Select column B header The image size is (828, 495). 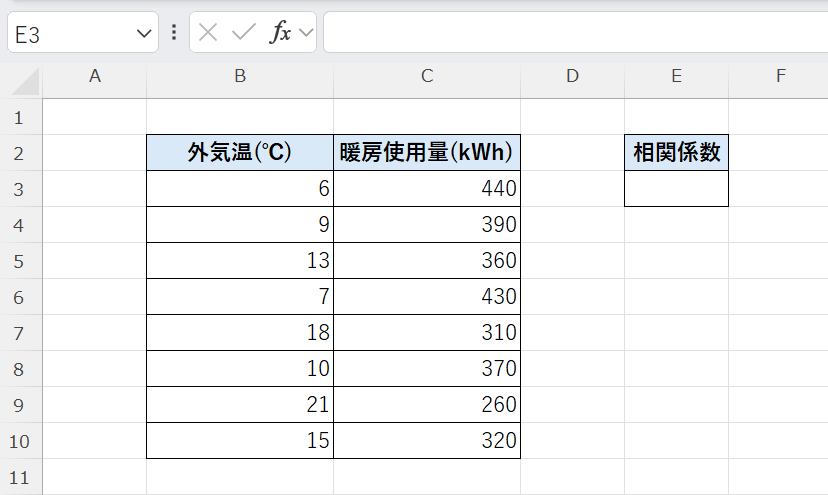[240, 76]
